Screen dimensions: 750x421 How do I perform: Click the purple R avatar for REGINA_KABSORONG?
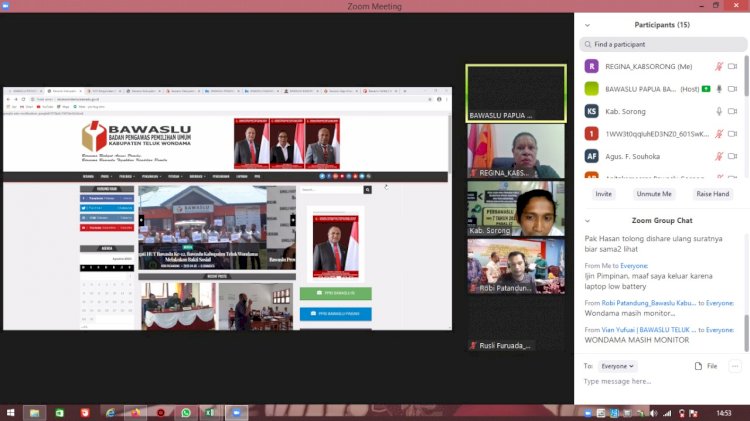(x=592, y=66)
